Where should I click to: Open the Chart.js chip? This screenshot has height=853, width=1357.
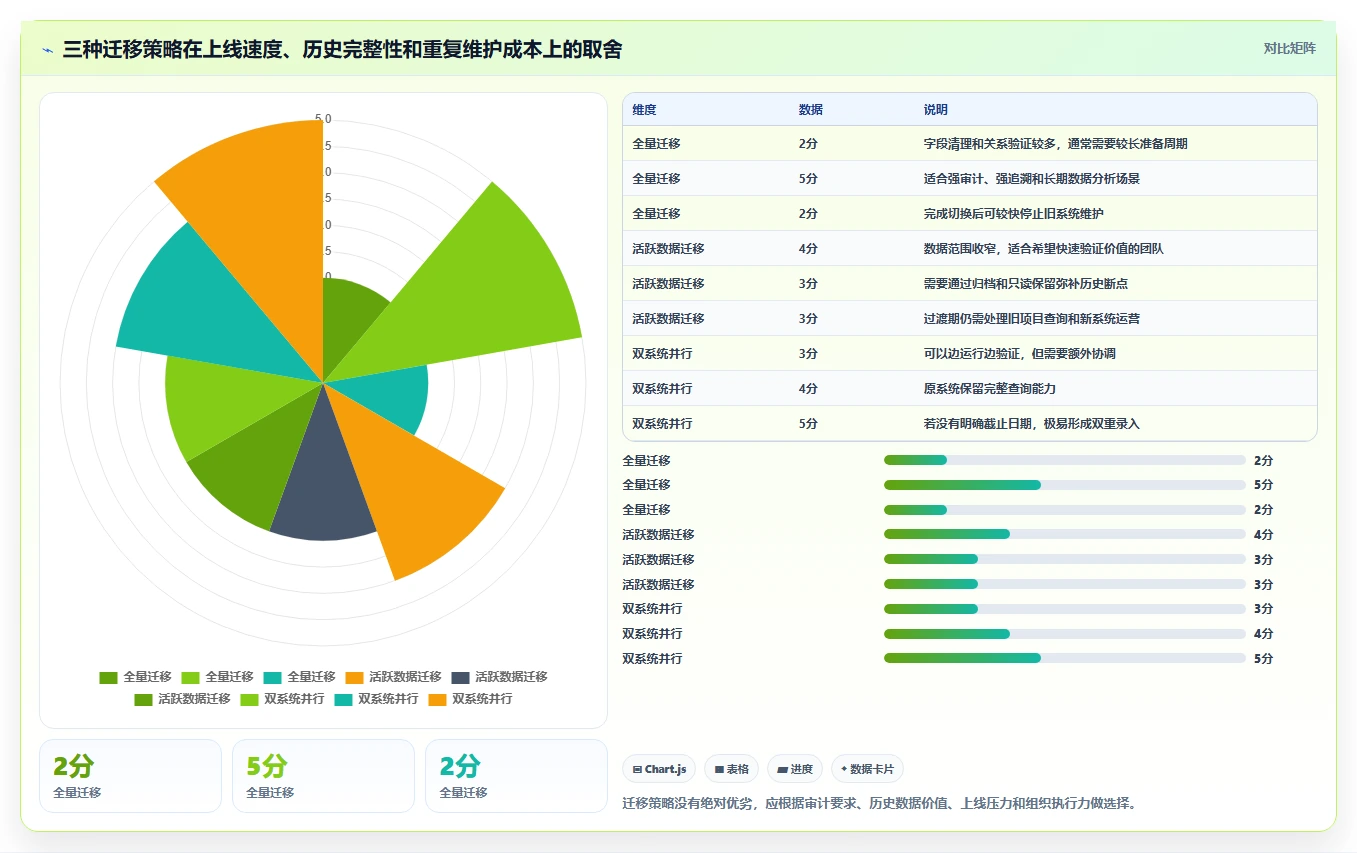(x=659, y=769)
